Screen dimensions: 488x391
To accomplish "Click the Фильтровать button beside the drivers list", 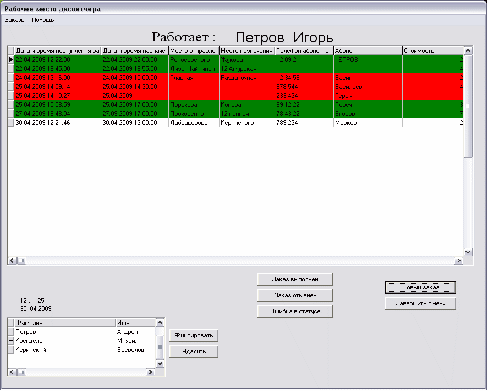I will (x=194, y=335).
